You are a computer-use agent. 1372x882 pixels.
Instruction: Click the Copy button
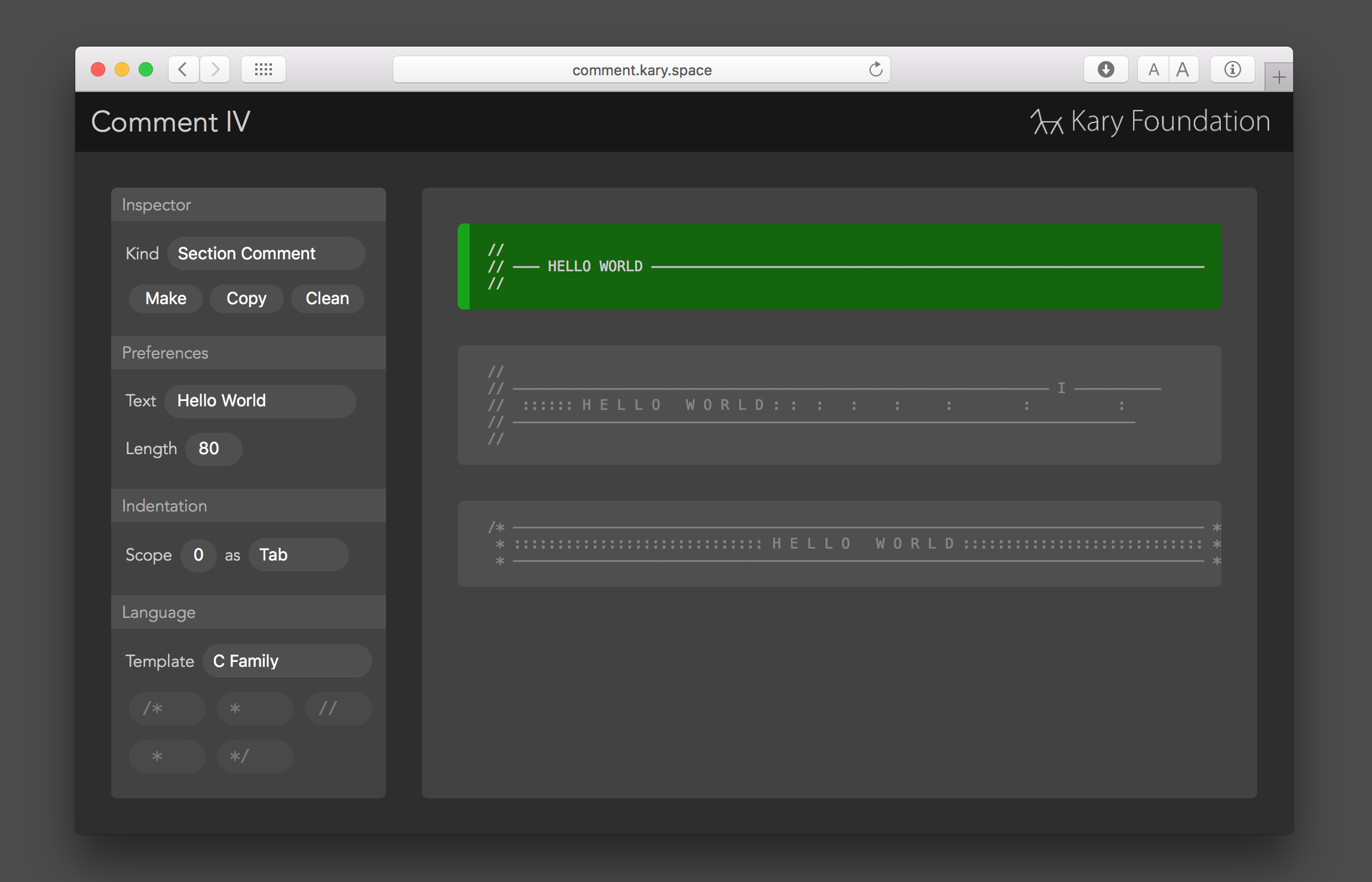point(246,298)
